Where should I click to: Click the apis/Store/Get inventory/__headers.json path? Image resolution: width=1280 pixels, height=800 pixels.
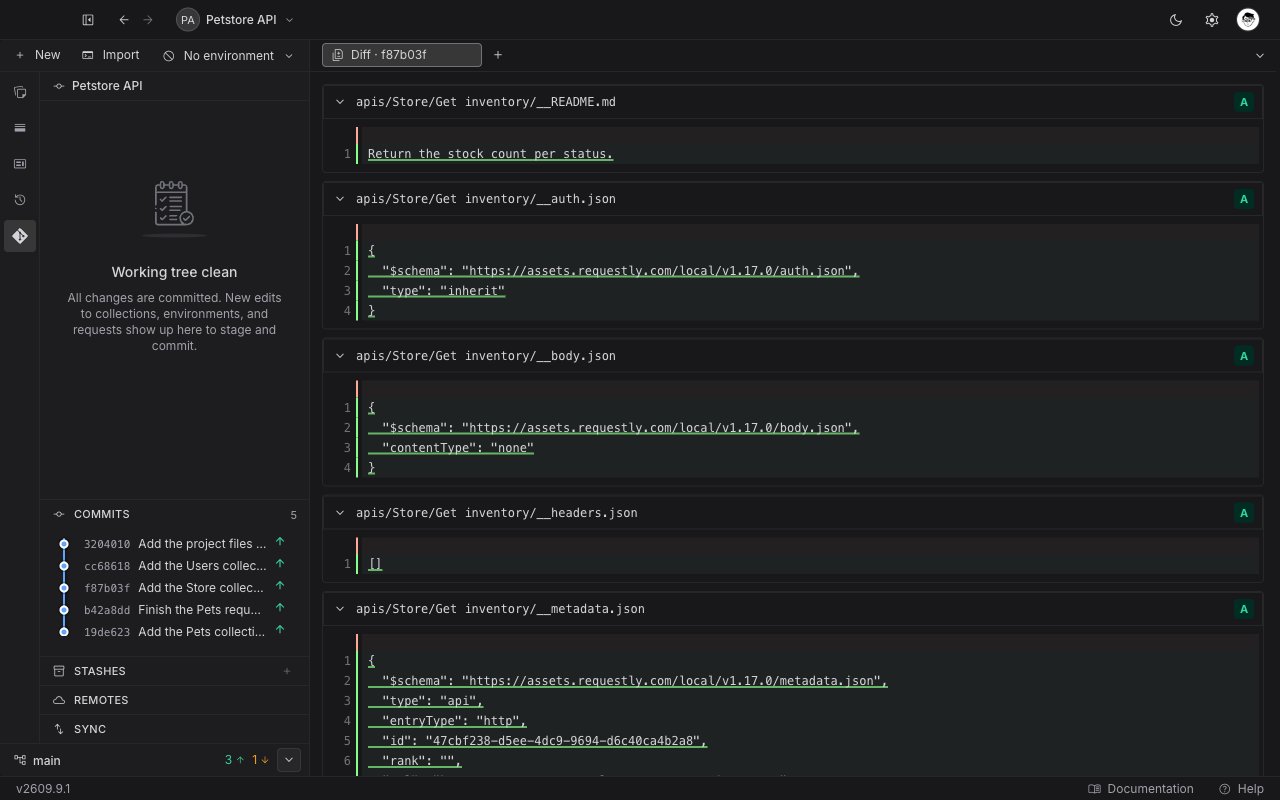click(x=496, y=513)
